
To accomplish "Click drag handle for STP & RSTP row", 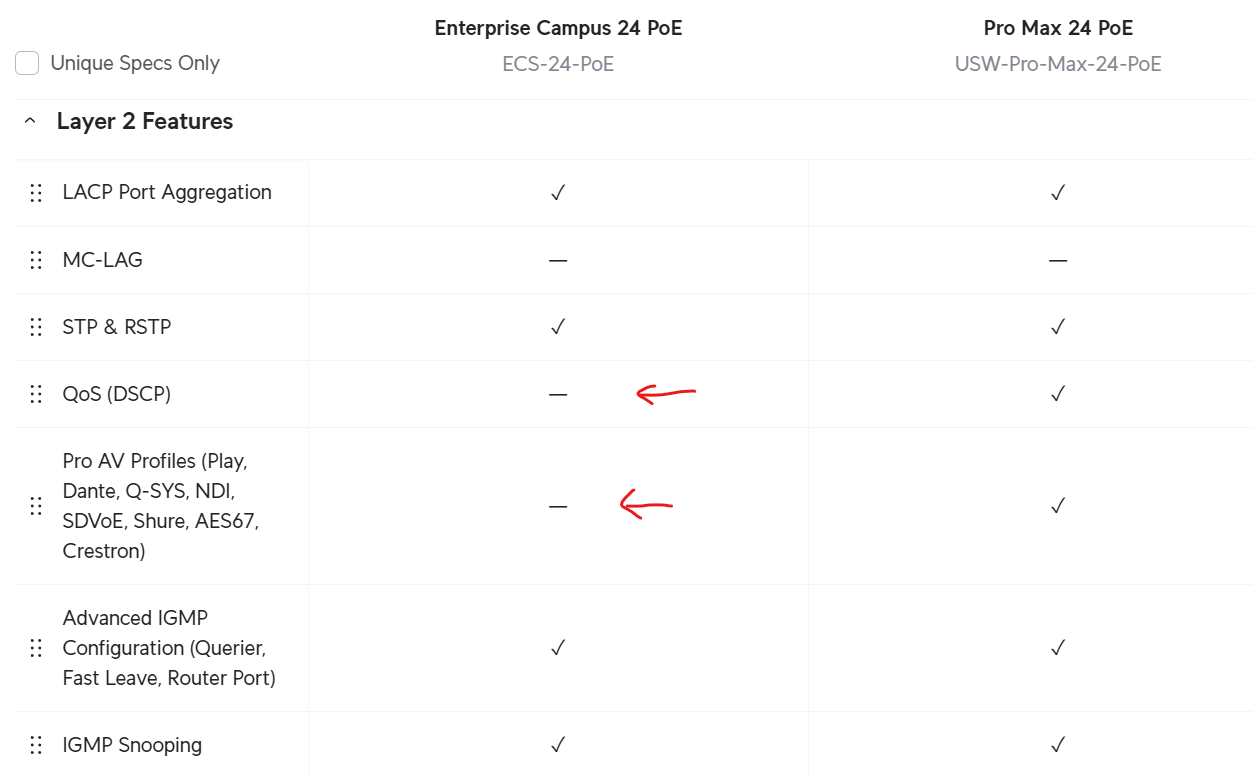I will [x=36, y=327].
